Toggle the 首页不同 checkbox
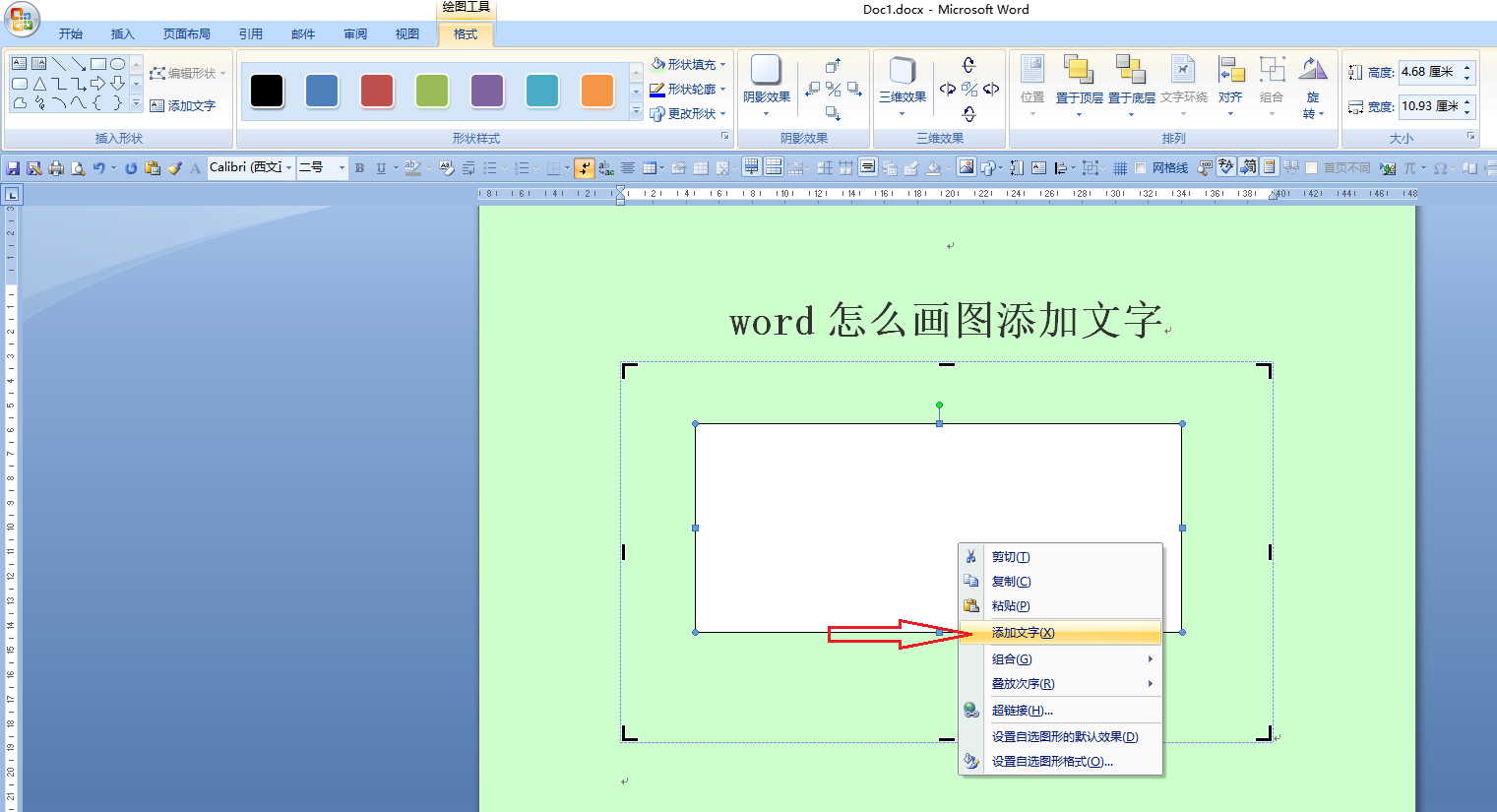Image resolution: width=1497 pixels, height=812 pixels. point(1311,168)
